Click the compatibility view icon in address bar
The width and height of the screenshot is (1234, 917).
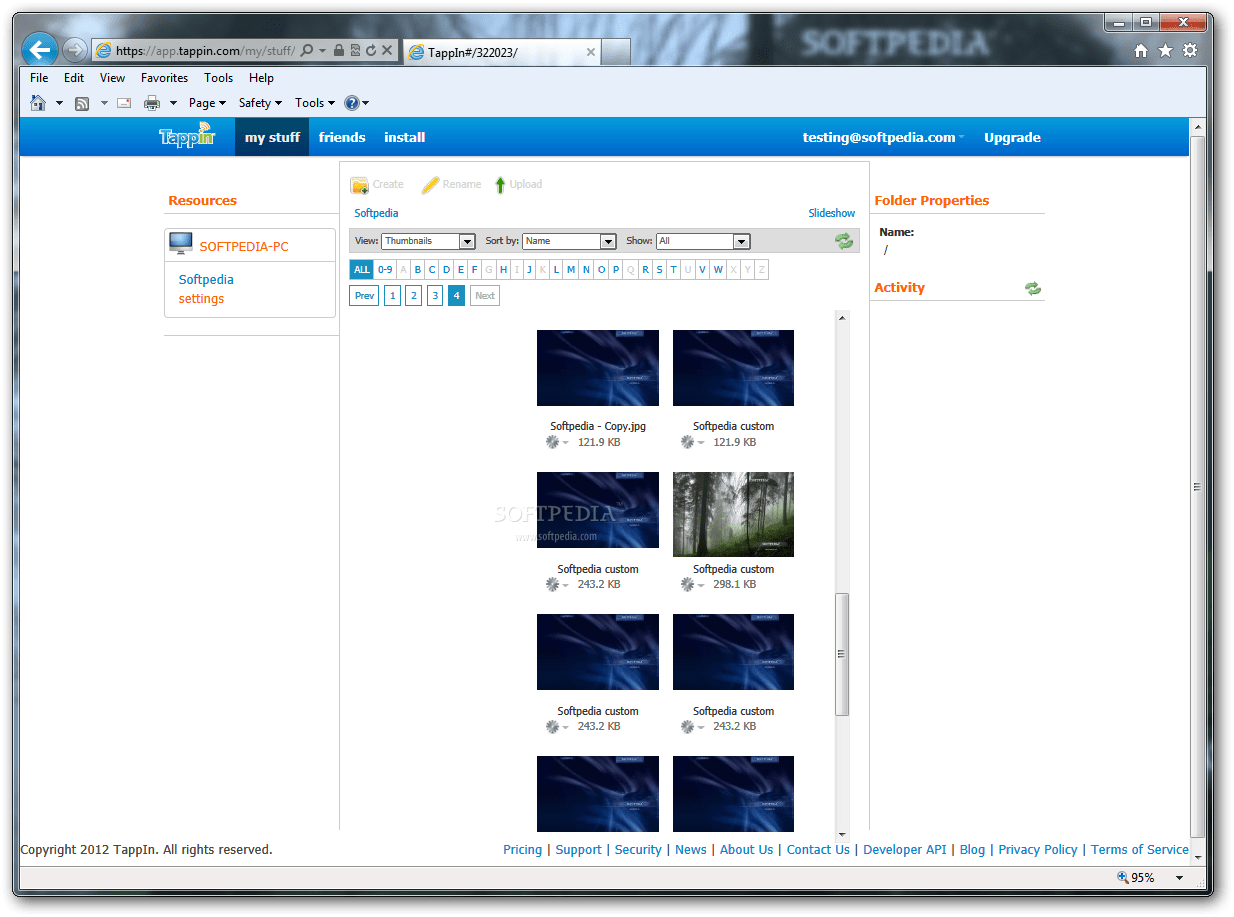coord(354,50)
